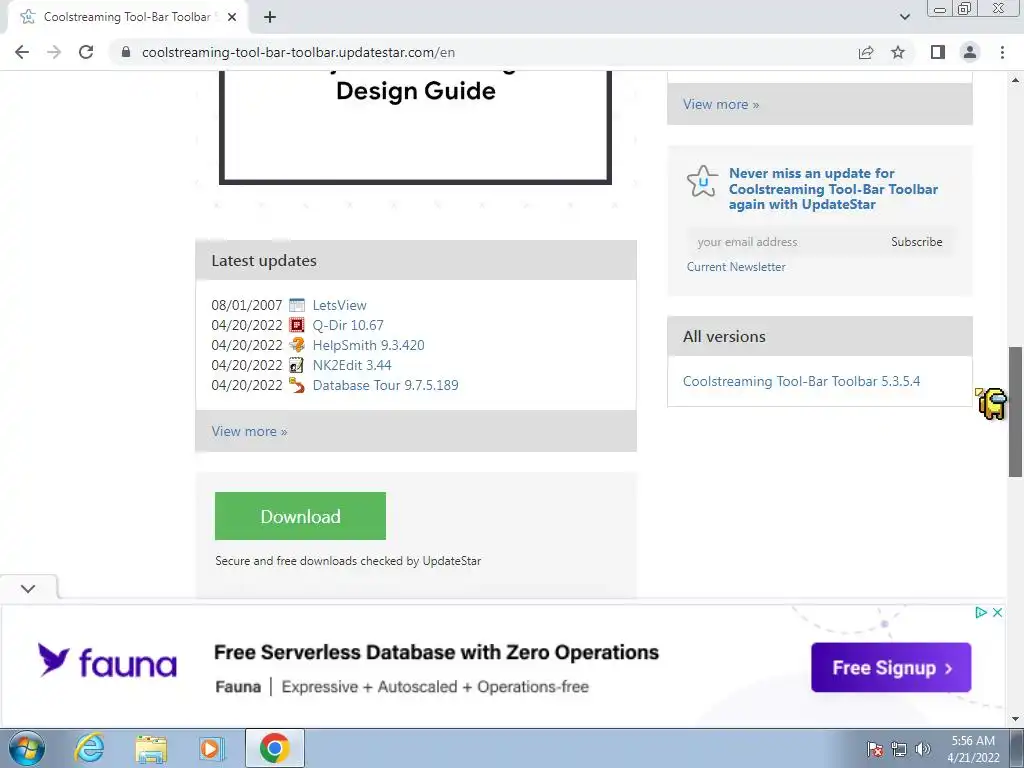
Task: Click the Free Signup ad button
Action: [891, 667]
